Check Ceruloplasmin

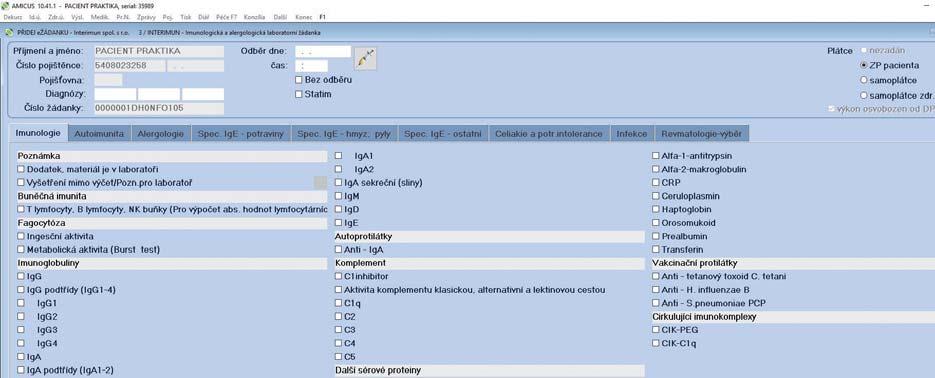656,196
